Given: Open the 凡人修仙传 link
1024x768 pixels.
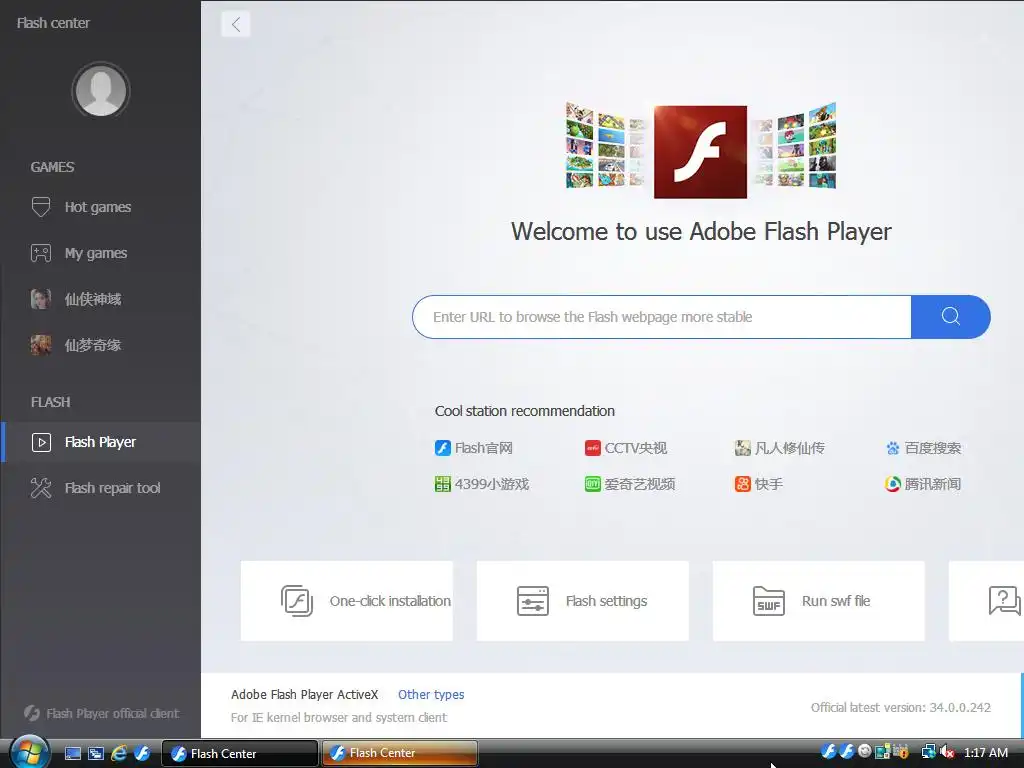Looking at the screenshot, I should [780, 448].
